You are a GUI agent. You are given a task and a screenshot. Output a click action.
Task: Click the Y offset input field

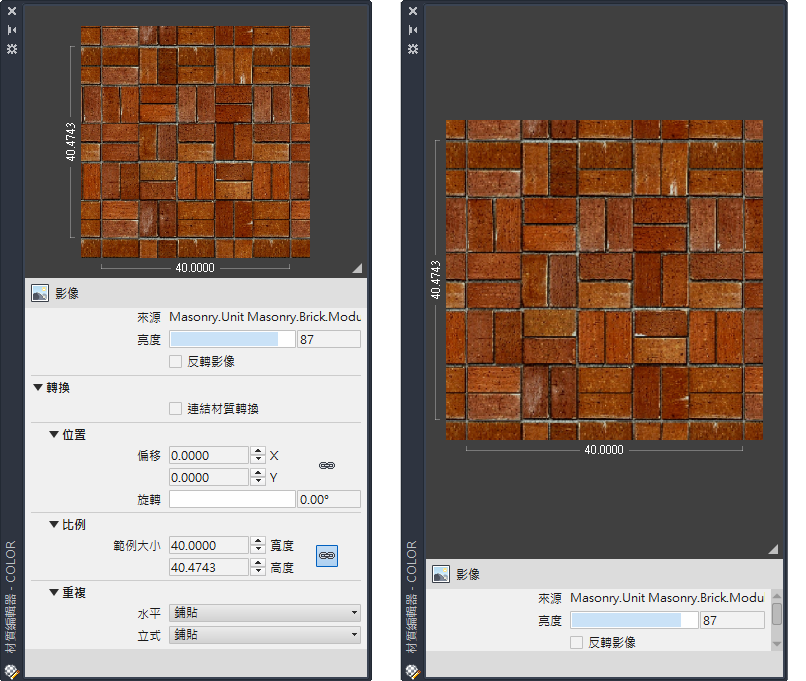click(209, 477)
